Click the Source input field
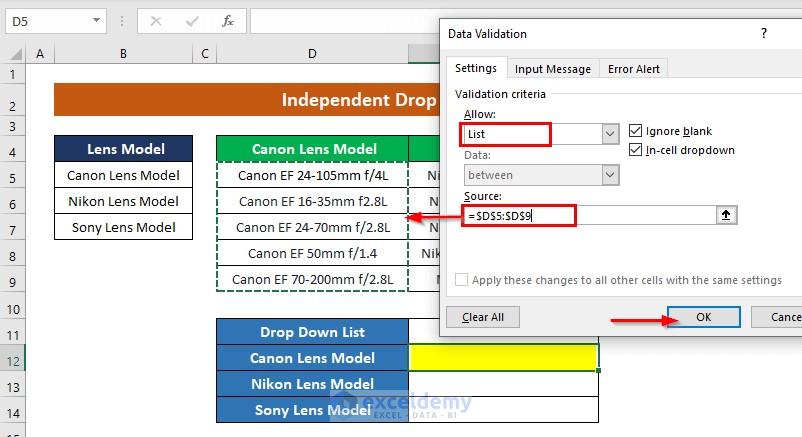 coord(589,215)
